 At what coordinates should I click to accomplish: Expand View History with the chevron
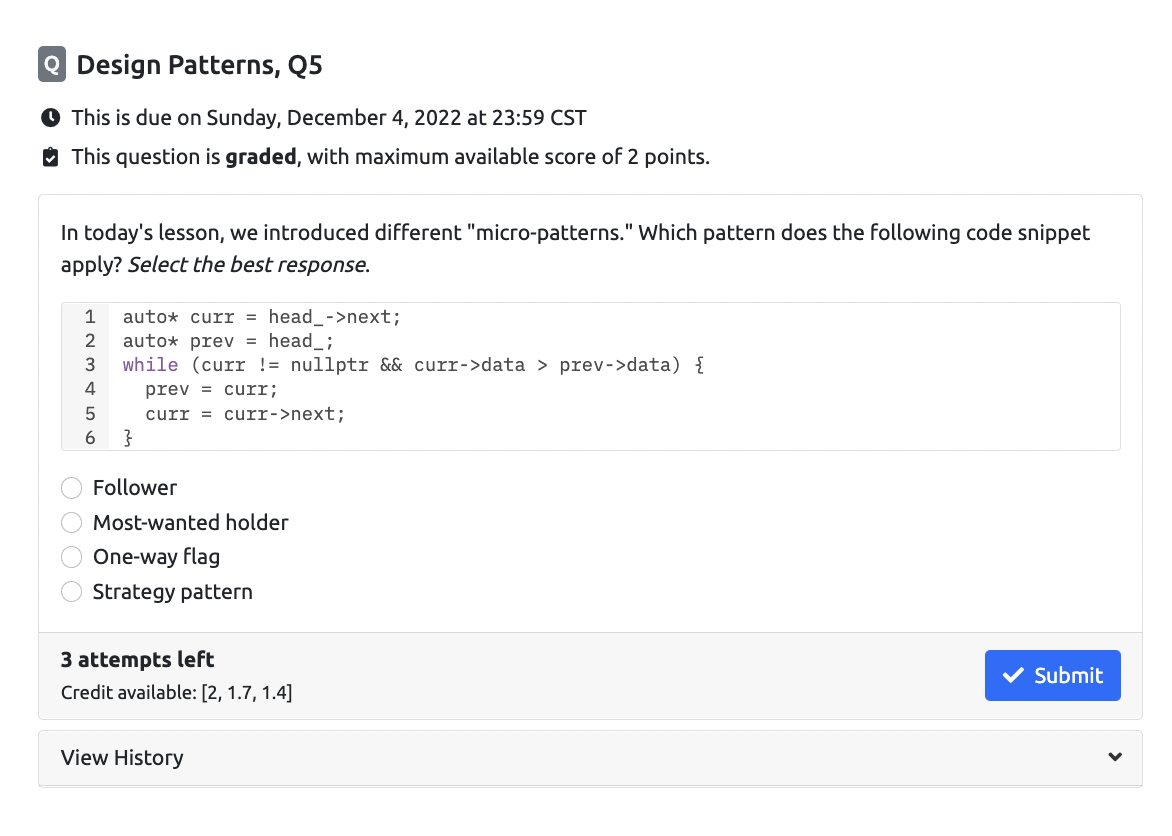(x=1114, y=757)
